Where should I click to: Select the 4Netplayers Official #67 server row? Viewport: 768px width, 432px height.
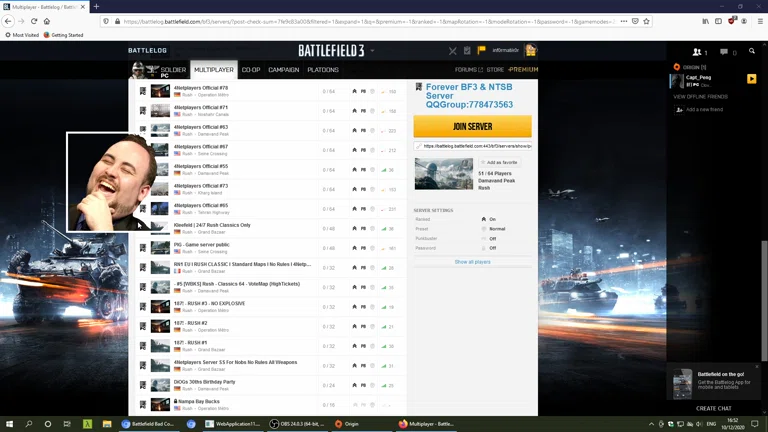(270, 150)
